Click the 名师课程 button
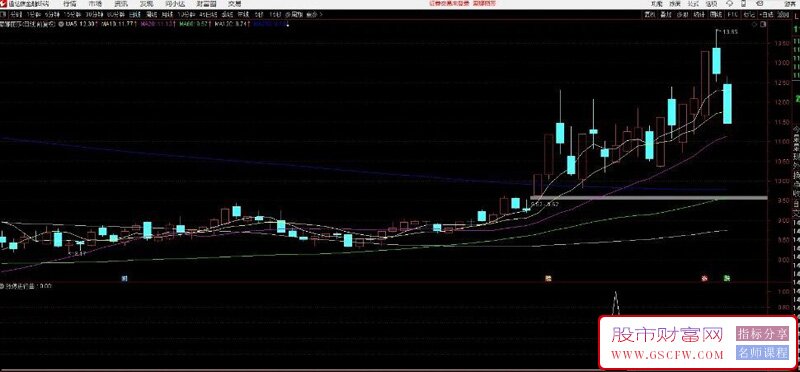Image resolution: width=800 pixels, height=372 pixels. [762, 353]
